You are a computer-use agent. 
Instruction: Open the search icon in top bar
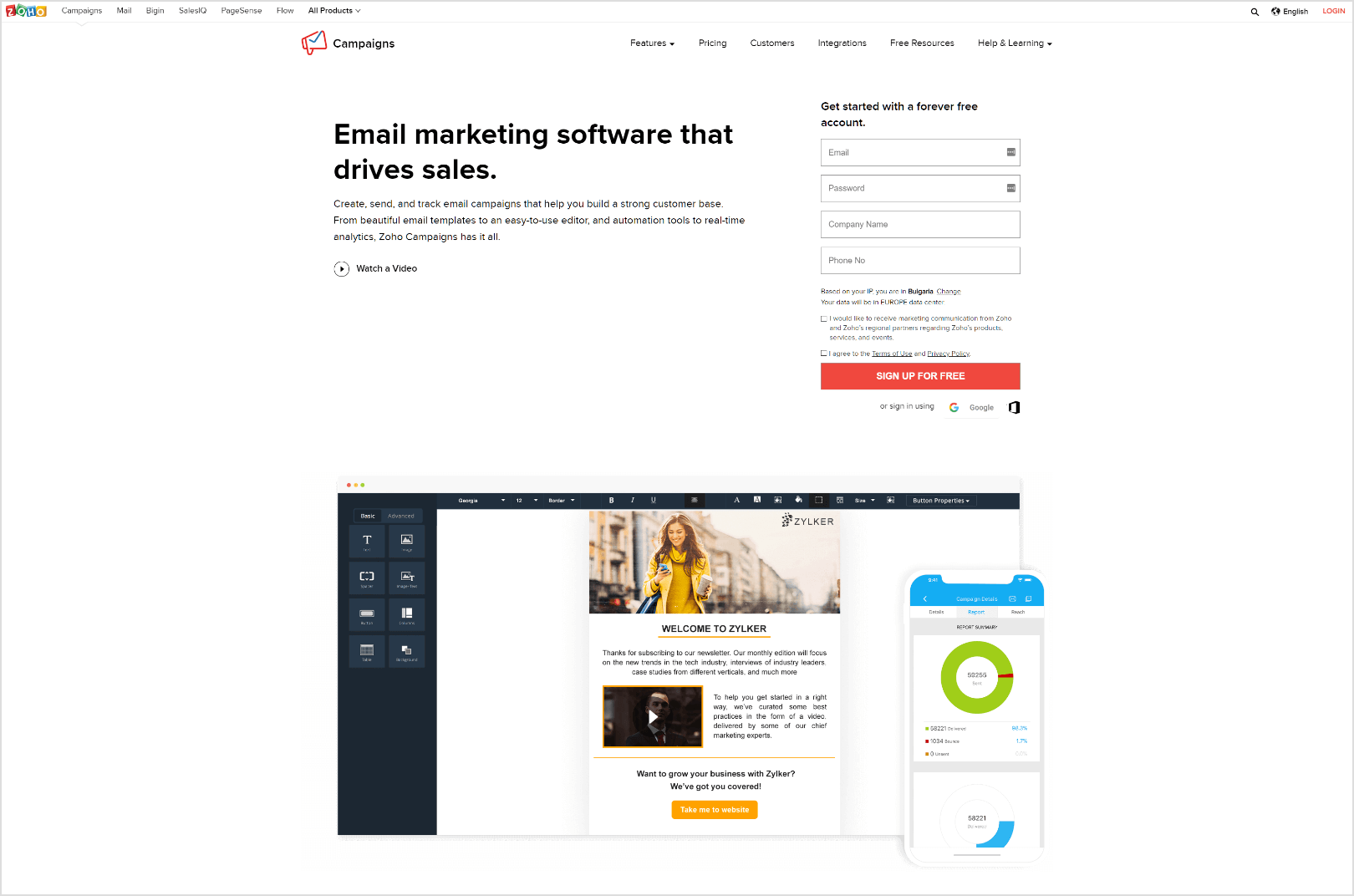(x=1255, y=12)
